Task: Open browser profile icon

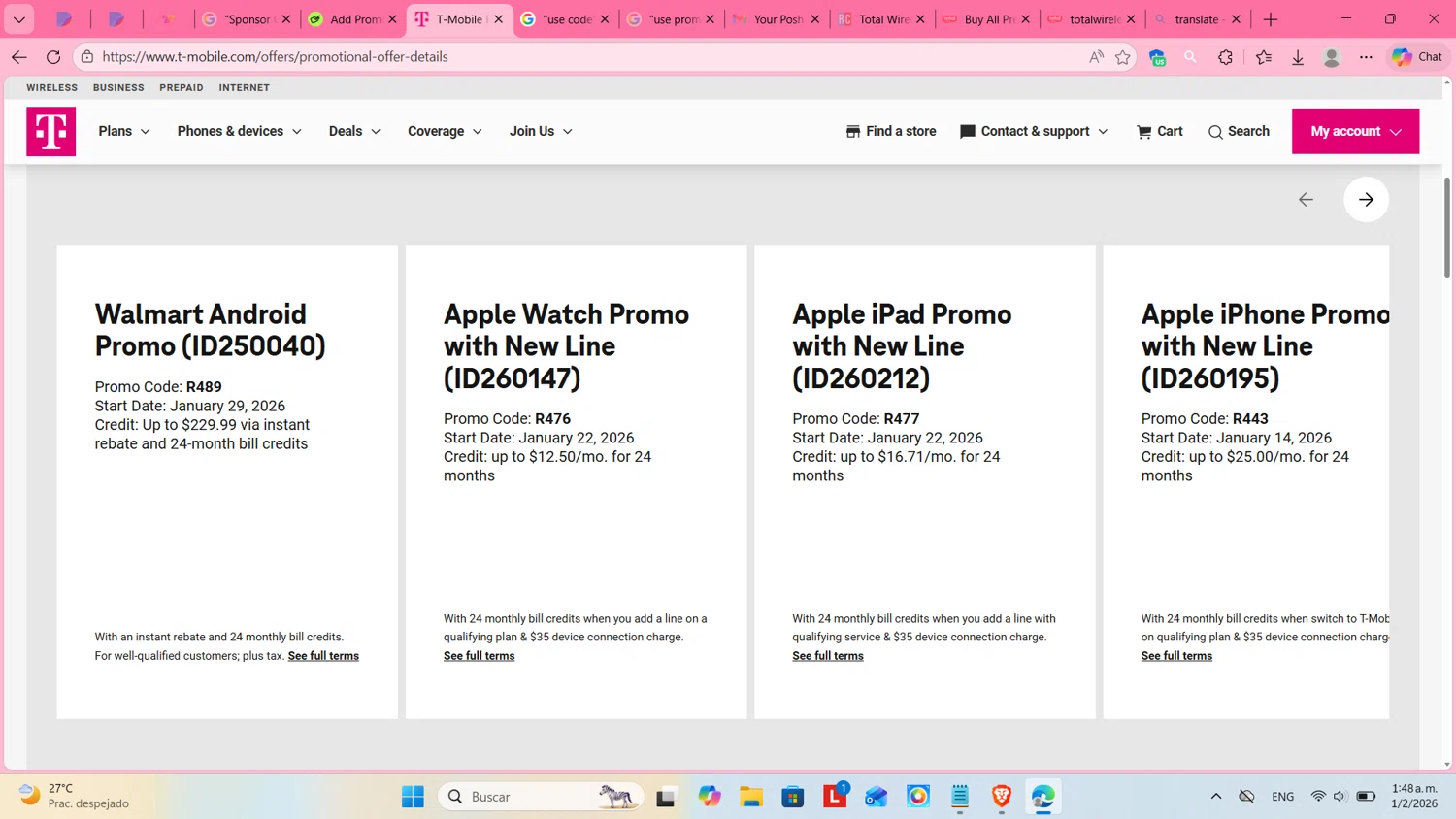Action: point(1332,57)
